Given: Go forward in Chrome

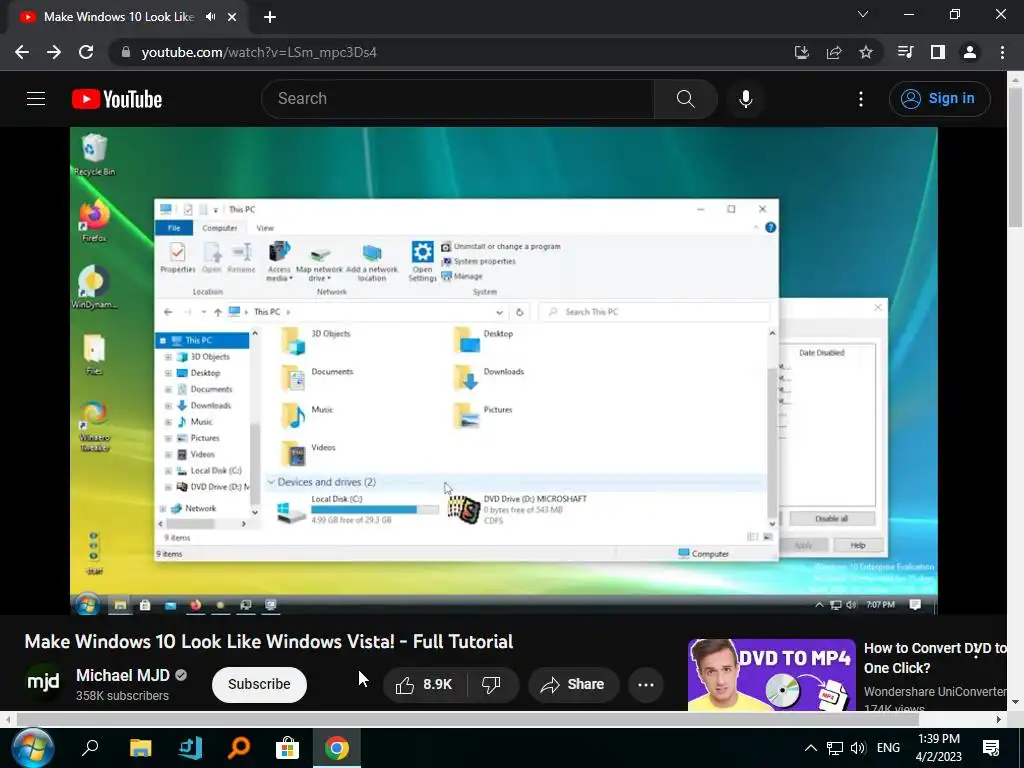Looking at the screenshot, I should (x=54, y=52).
